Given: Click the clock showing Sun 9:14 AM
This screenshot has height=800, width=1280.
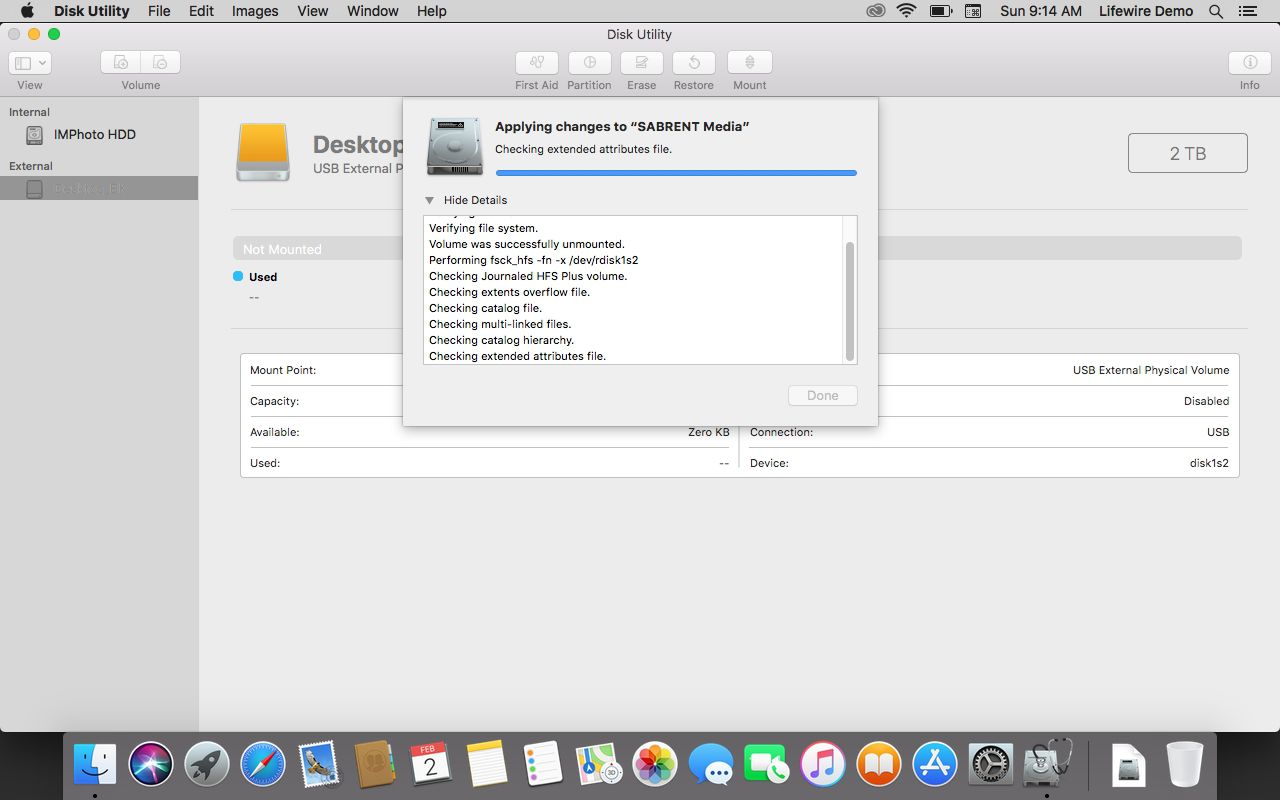Looking at the screenshot, I should click(x=1041, y=11).
